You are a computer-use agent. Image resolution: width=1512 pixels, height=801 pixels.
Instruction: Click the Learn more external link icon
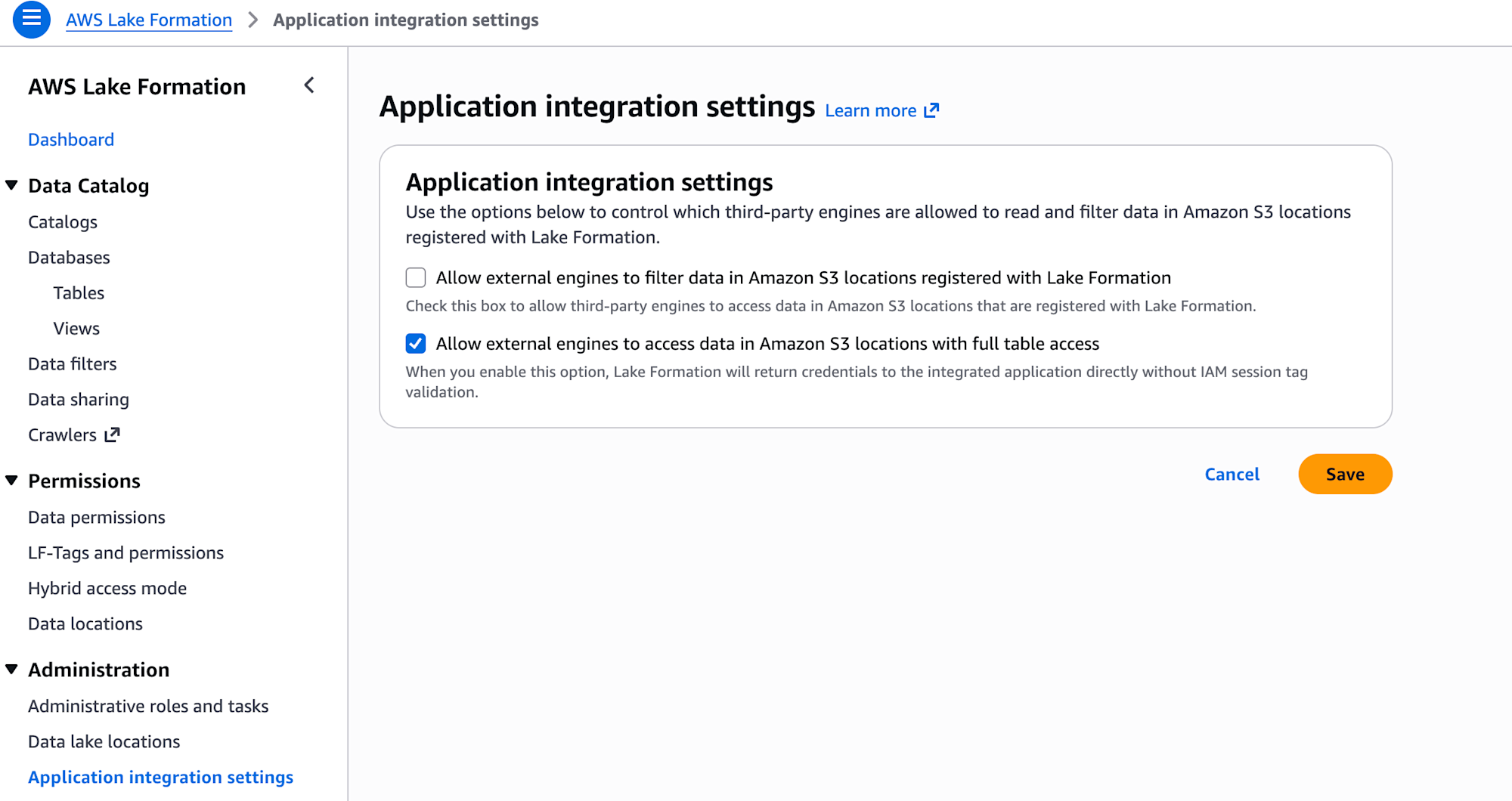click(931, 110)
